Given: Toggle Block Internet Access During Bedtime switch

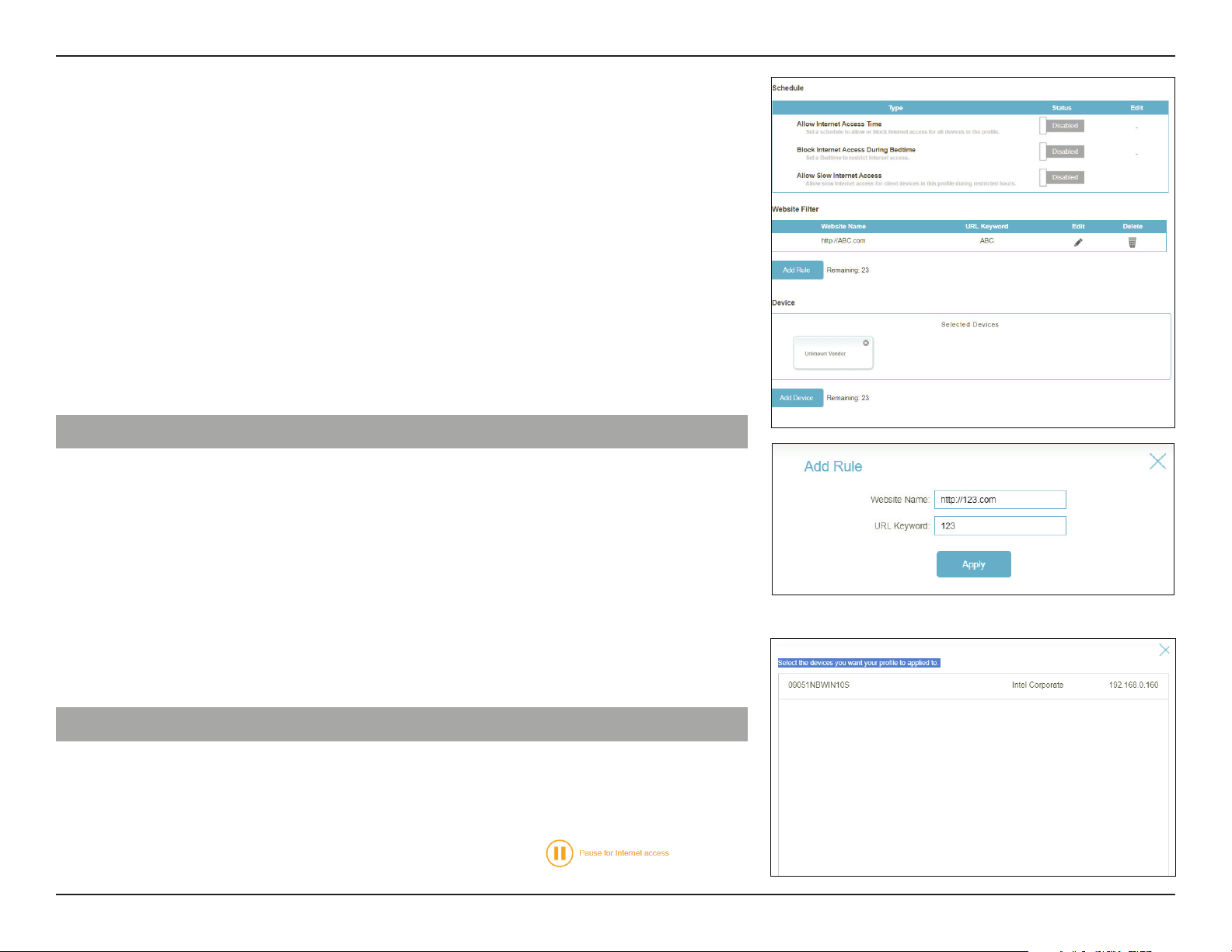Looking at the screenshot, I should (x=1062, y=152).
